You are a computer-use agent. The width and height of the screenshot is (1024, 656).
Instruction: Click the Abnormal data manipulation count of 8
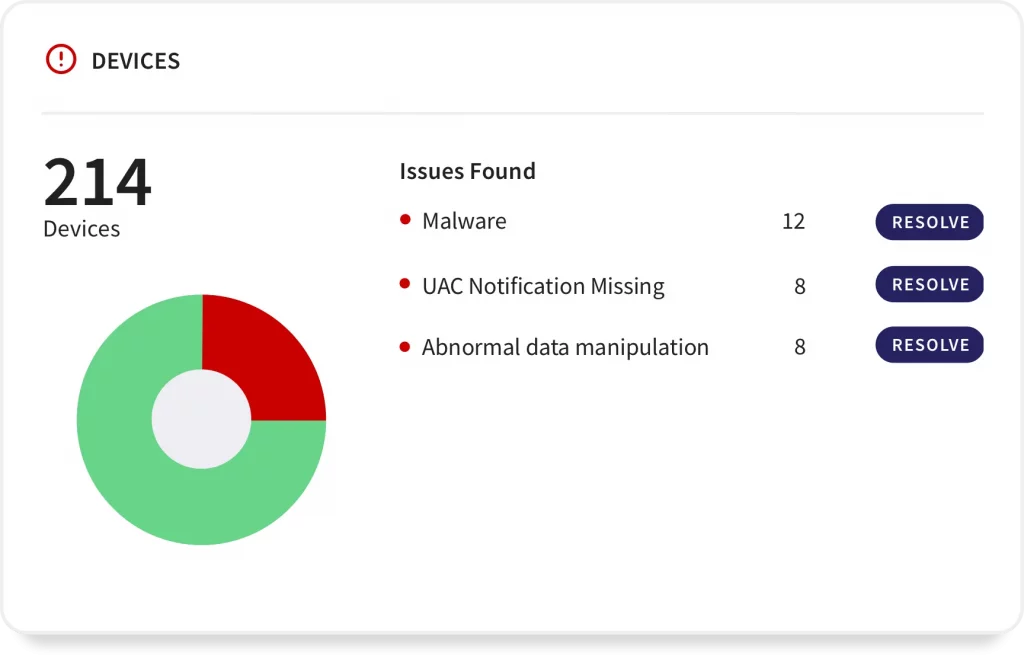[799, 347]
